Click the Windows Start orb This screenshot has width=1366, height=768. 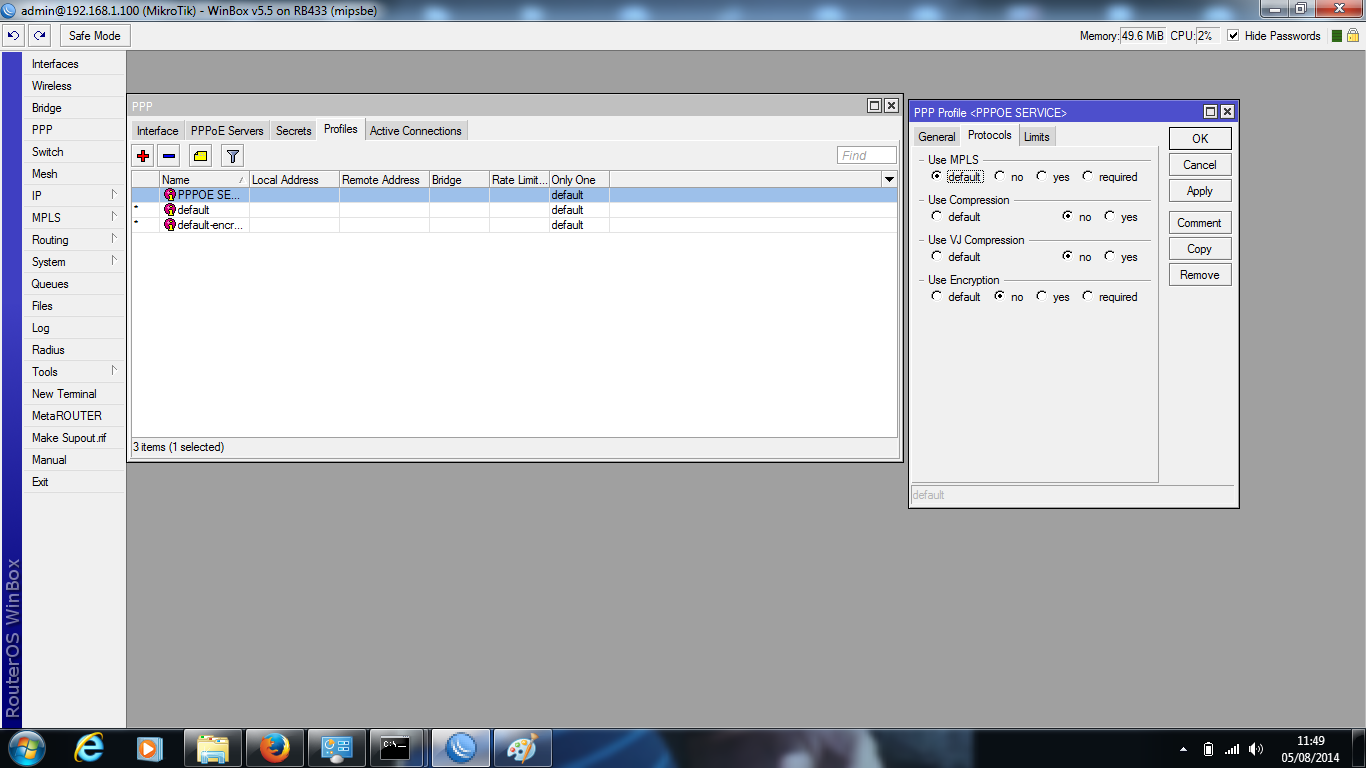click(x=27, y=747)
